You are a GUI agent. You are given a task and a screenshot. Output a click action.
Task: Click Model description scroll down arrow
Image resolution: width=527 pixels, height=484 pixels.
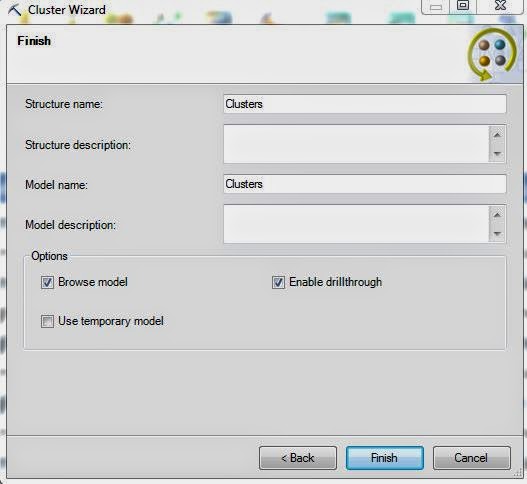497,233
